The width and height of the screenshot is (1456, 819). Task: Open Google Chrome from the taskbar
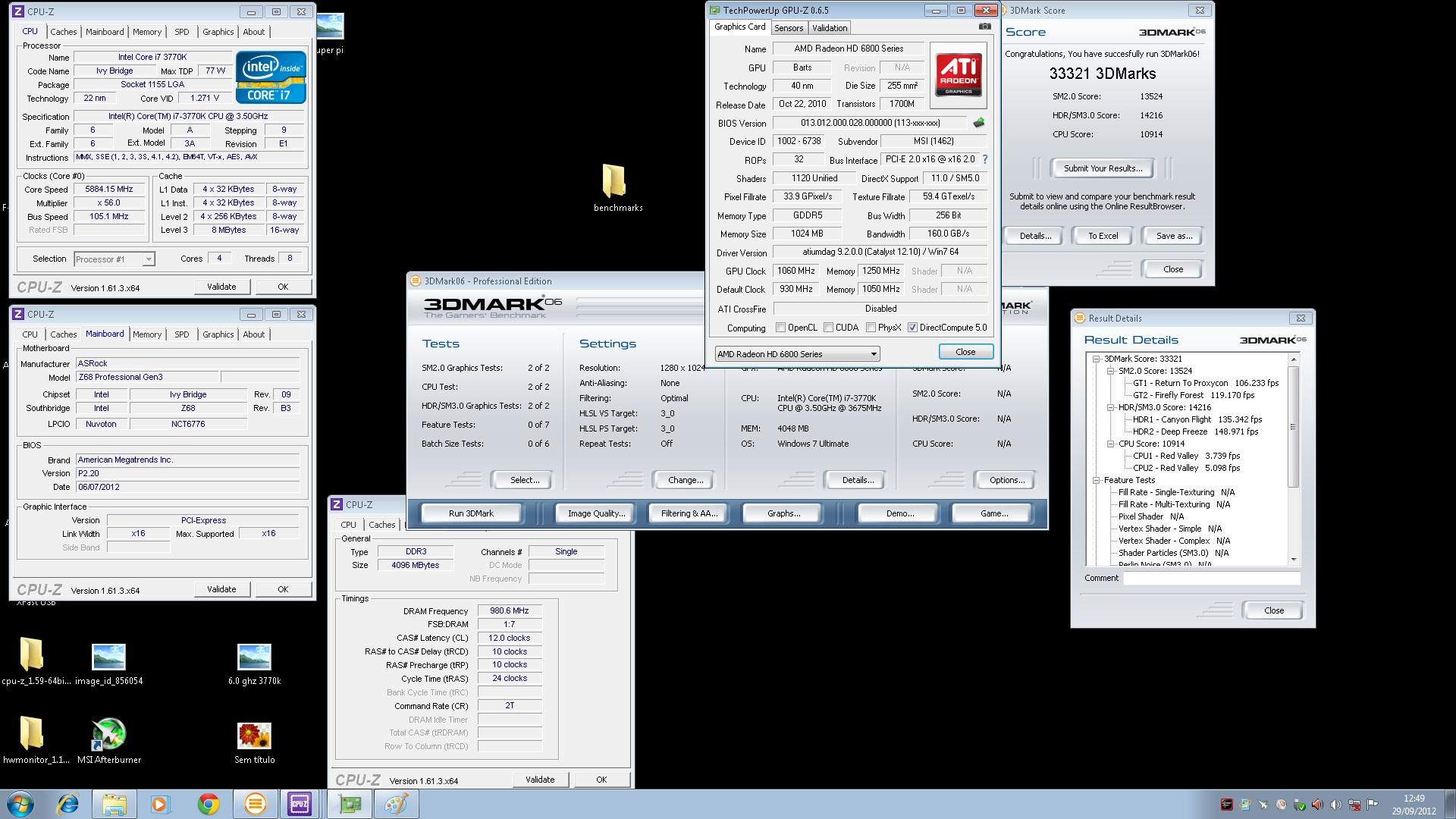pos(208,804)
